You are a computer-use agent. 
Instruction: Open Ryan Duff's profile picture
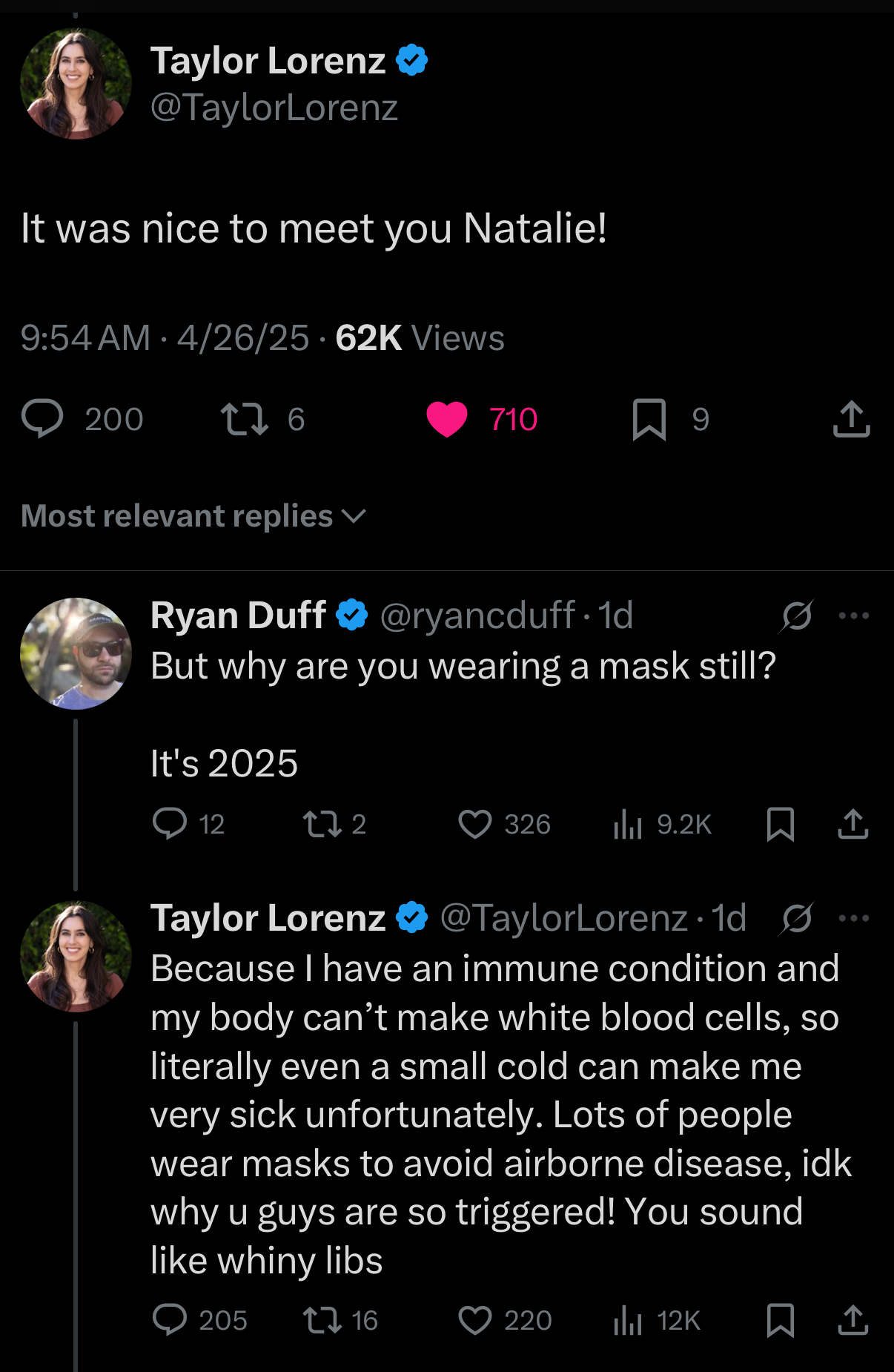point(76,653)
